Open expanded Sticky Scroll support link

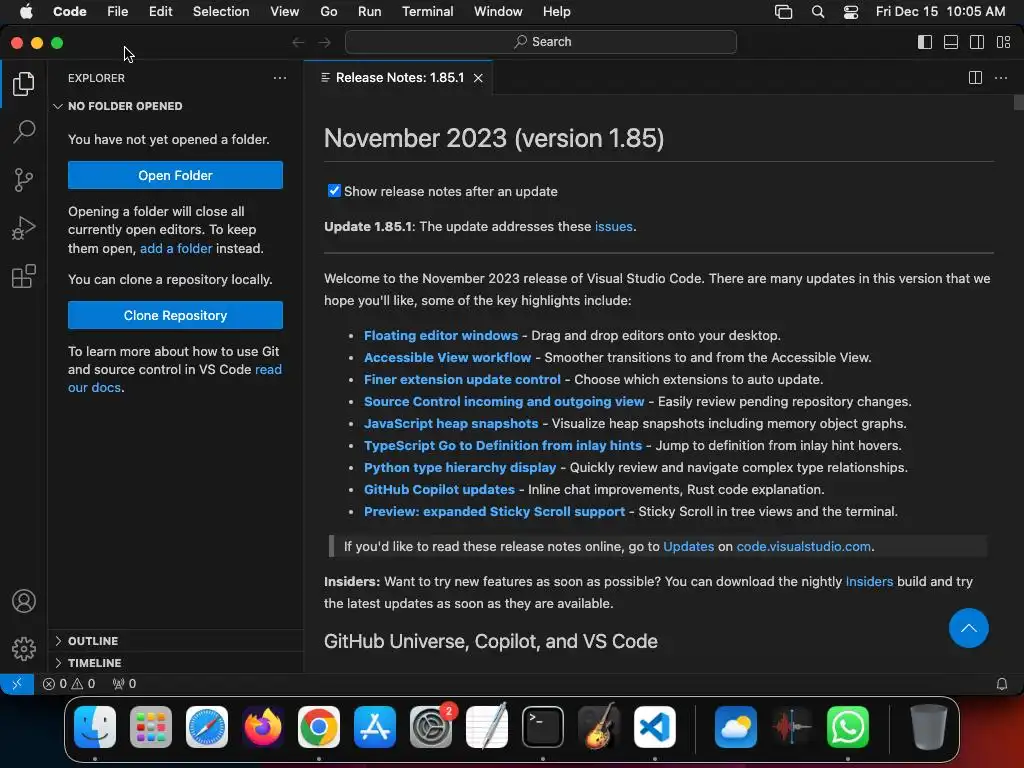coord(494,511)
